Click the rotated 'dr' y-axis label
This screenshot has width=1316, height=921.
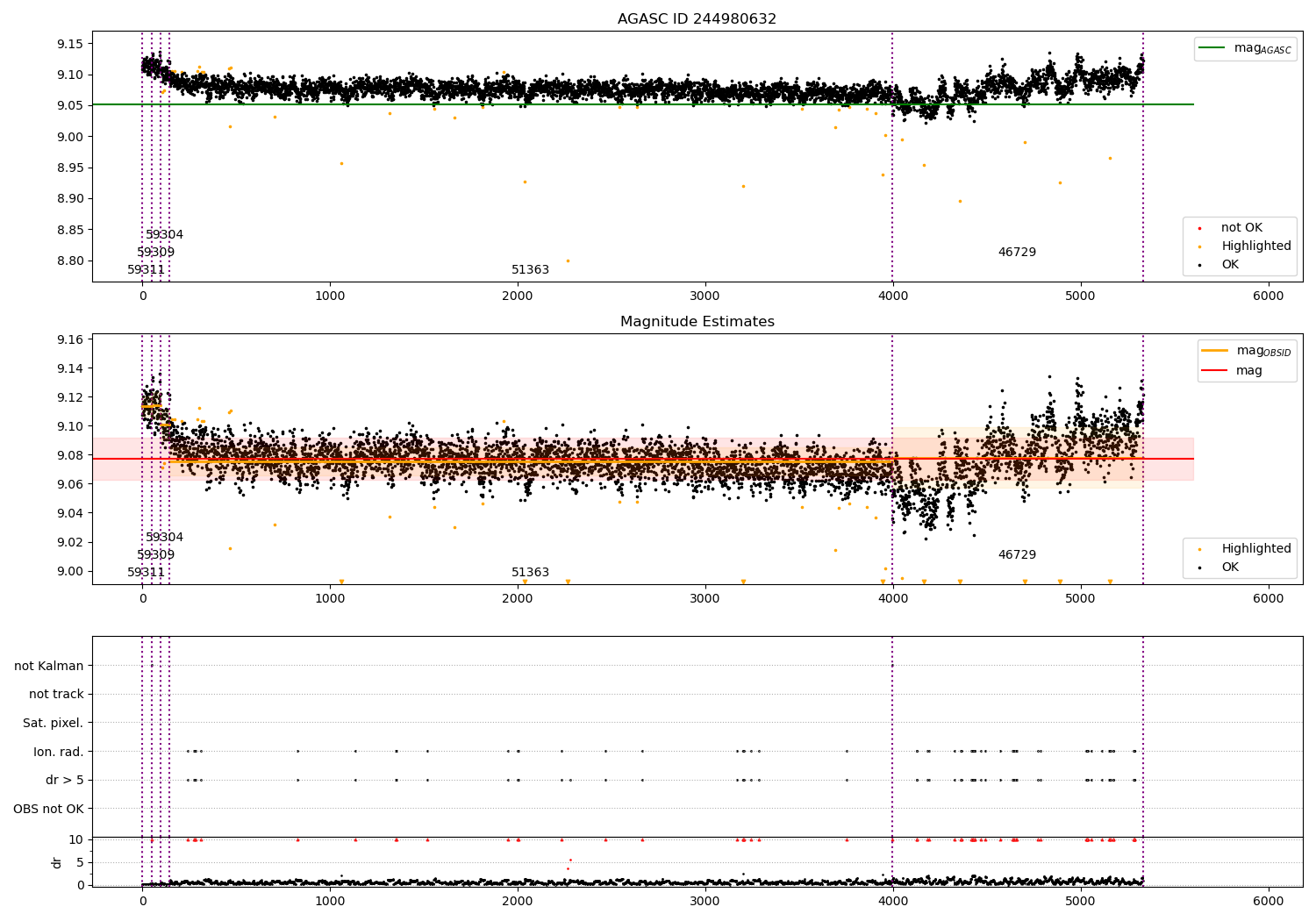(57, 862)
